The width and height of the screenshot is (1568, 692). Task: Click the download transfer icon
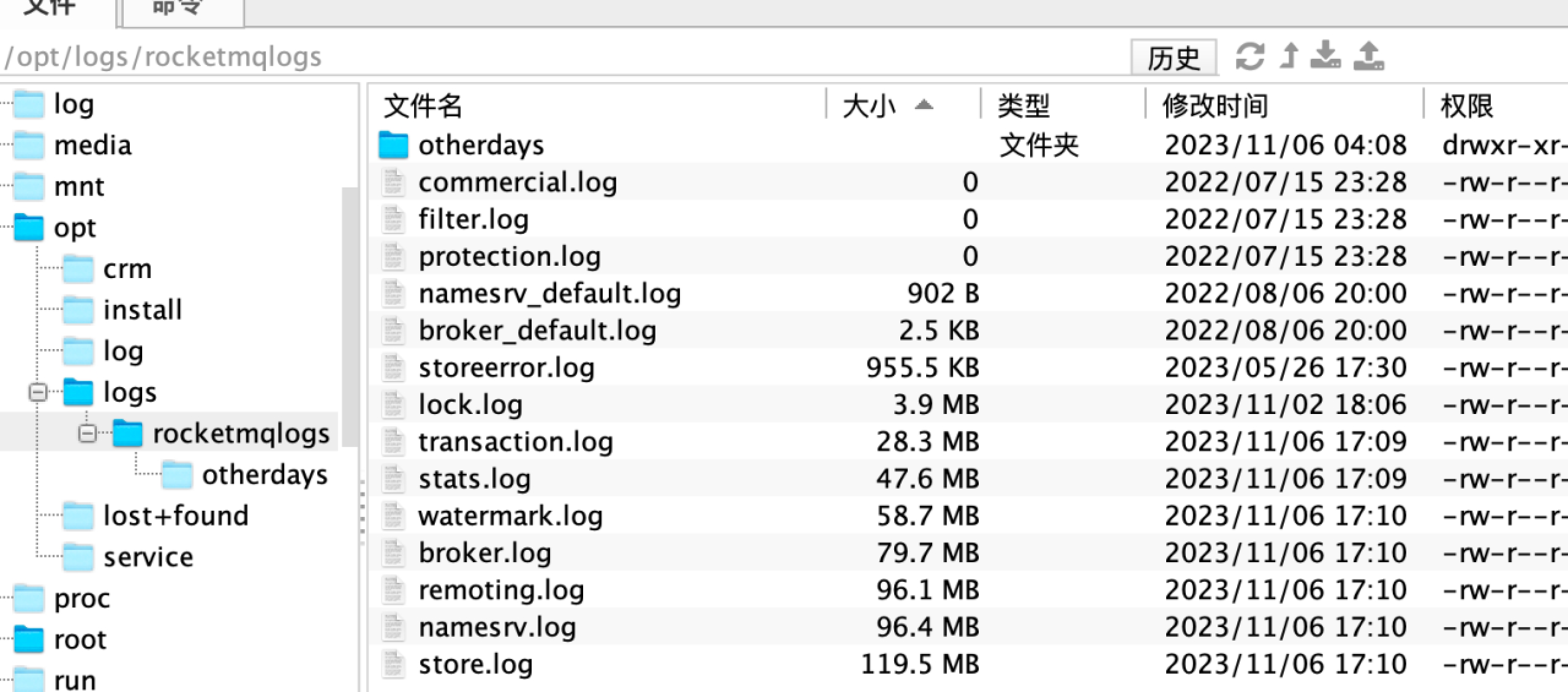coord(1326,56)
